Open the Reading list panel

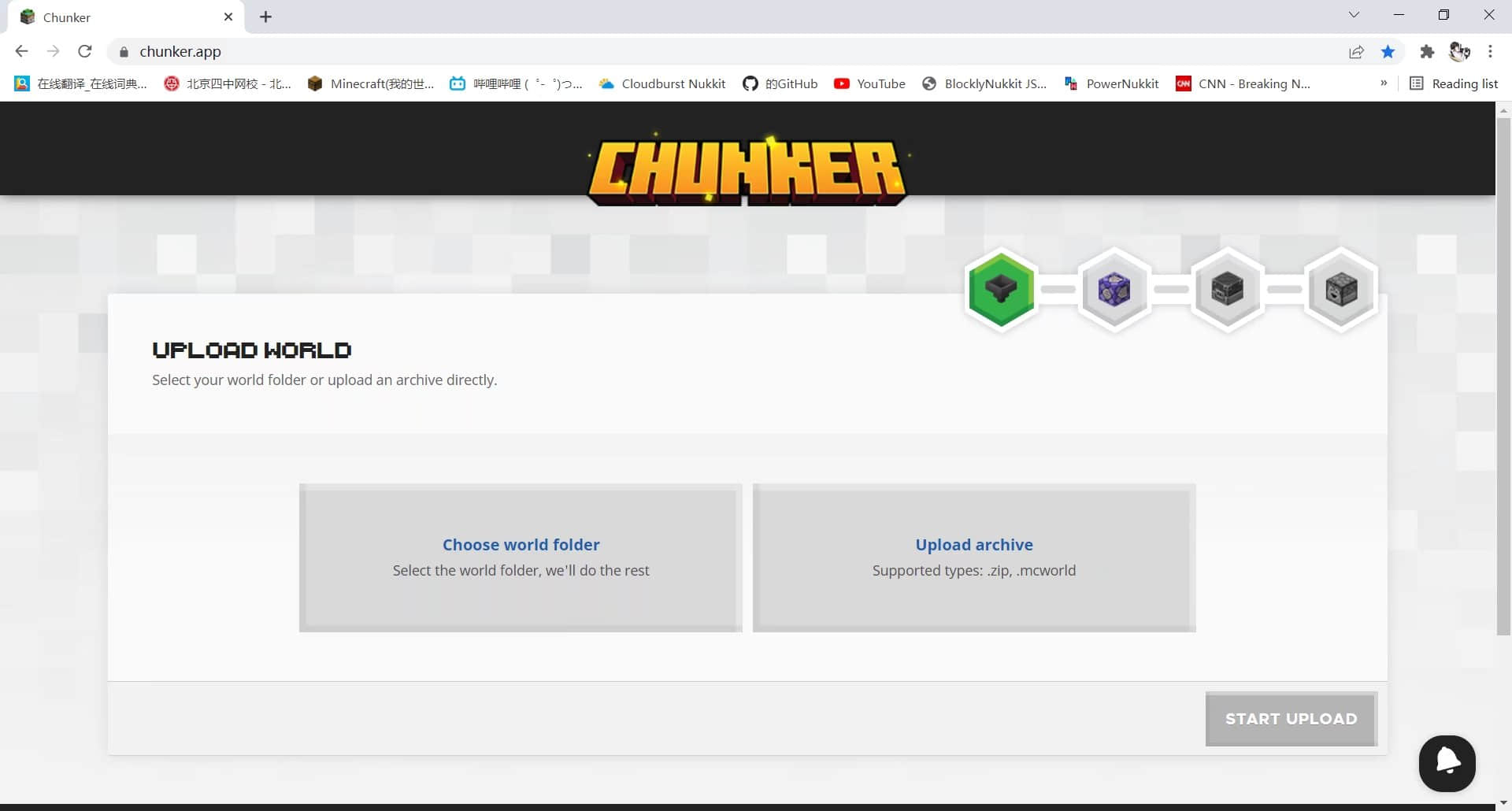pos(1454,83)
